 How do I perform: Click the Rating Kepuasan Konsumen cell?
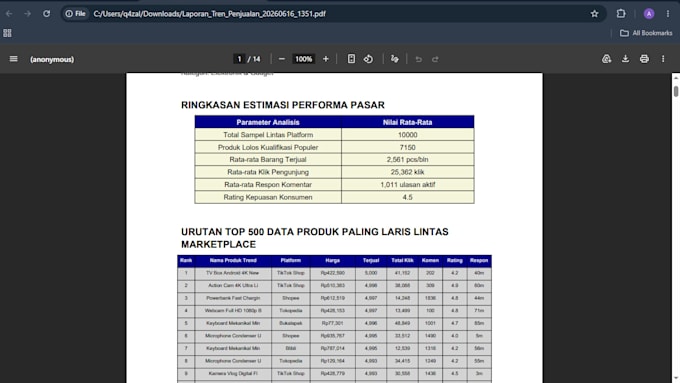[268, 197]
